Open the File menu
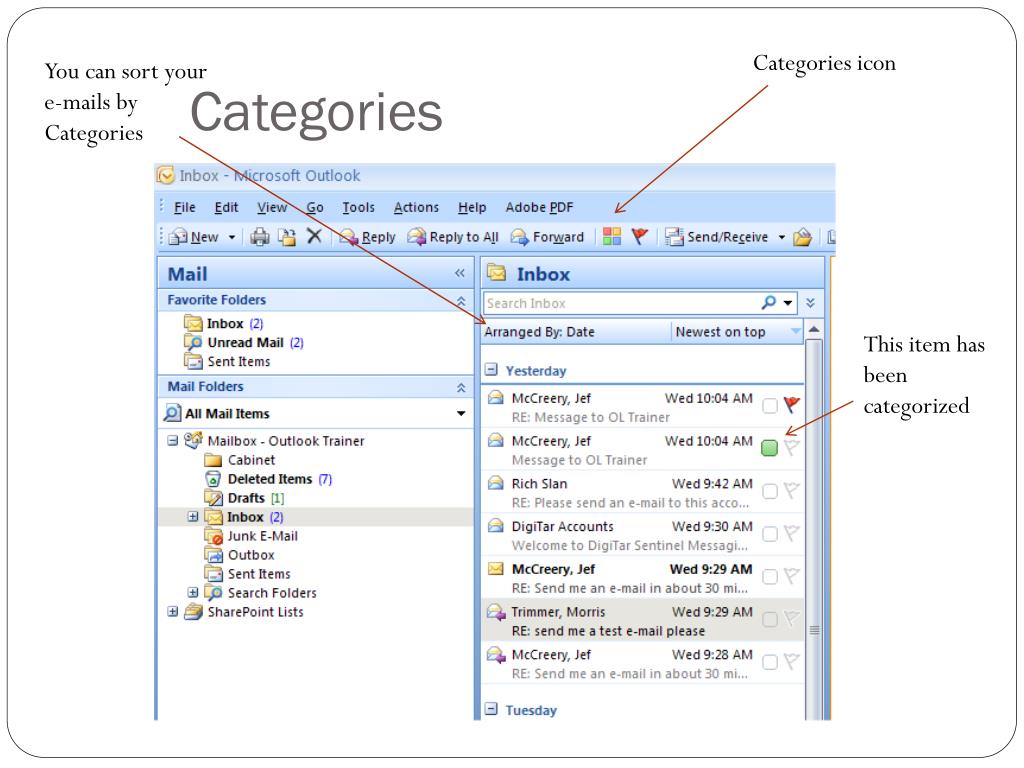Screen dimensions: 1024x768 coord(185,207)
